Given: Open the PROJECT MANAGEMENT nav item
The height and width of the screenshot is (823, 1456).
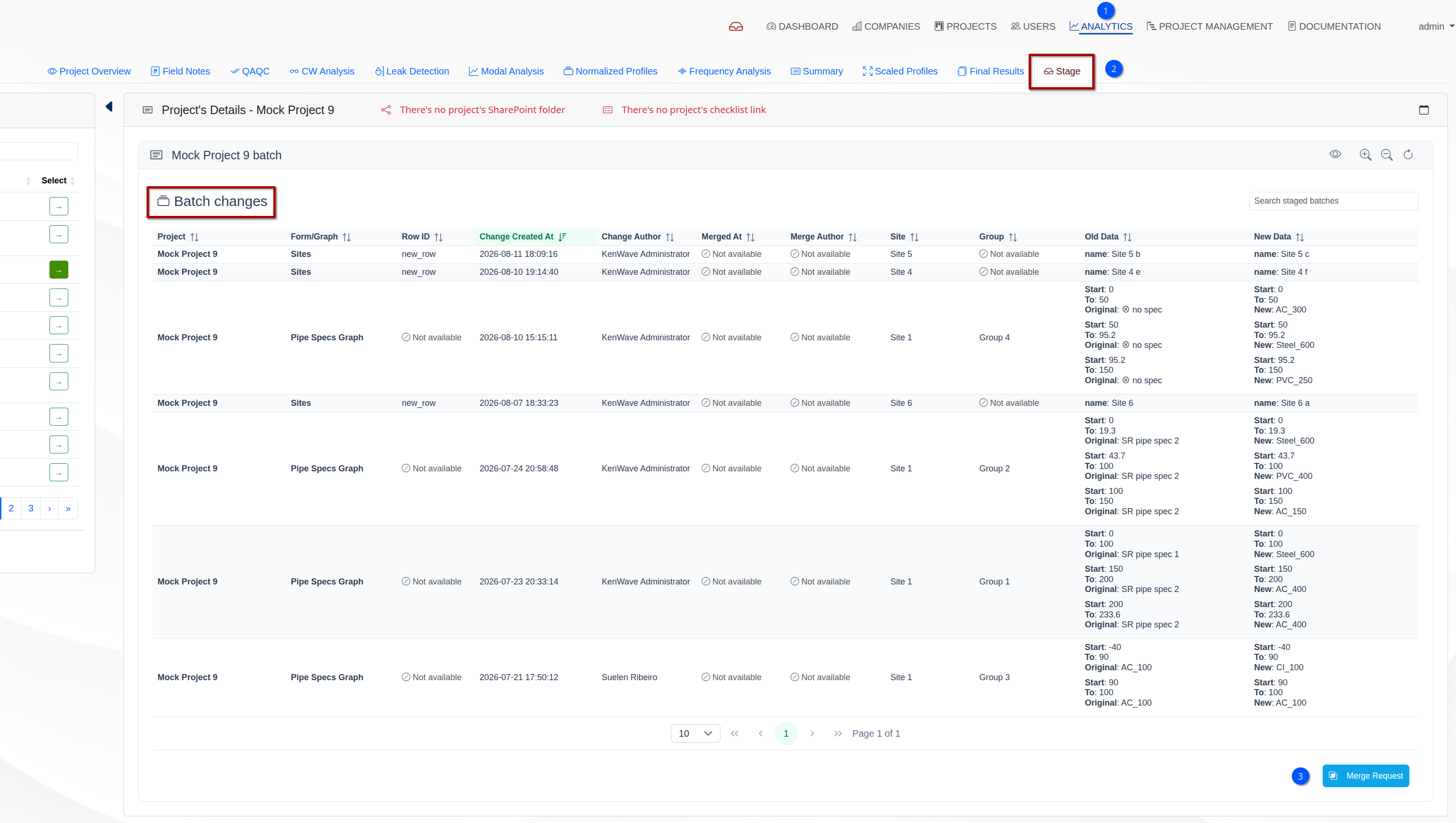Looking at the screenshot, I should (x=1209, y=26).
